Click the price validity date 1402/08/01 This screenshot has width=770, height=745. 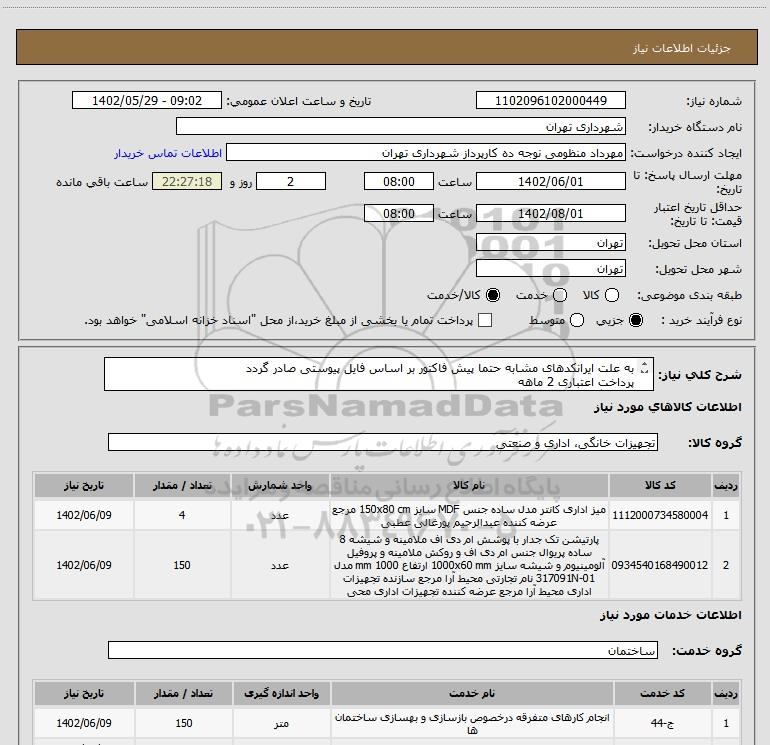(x=550, y=213)
